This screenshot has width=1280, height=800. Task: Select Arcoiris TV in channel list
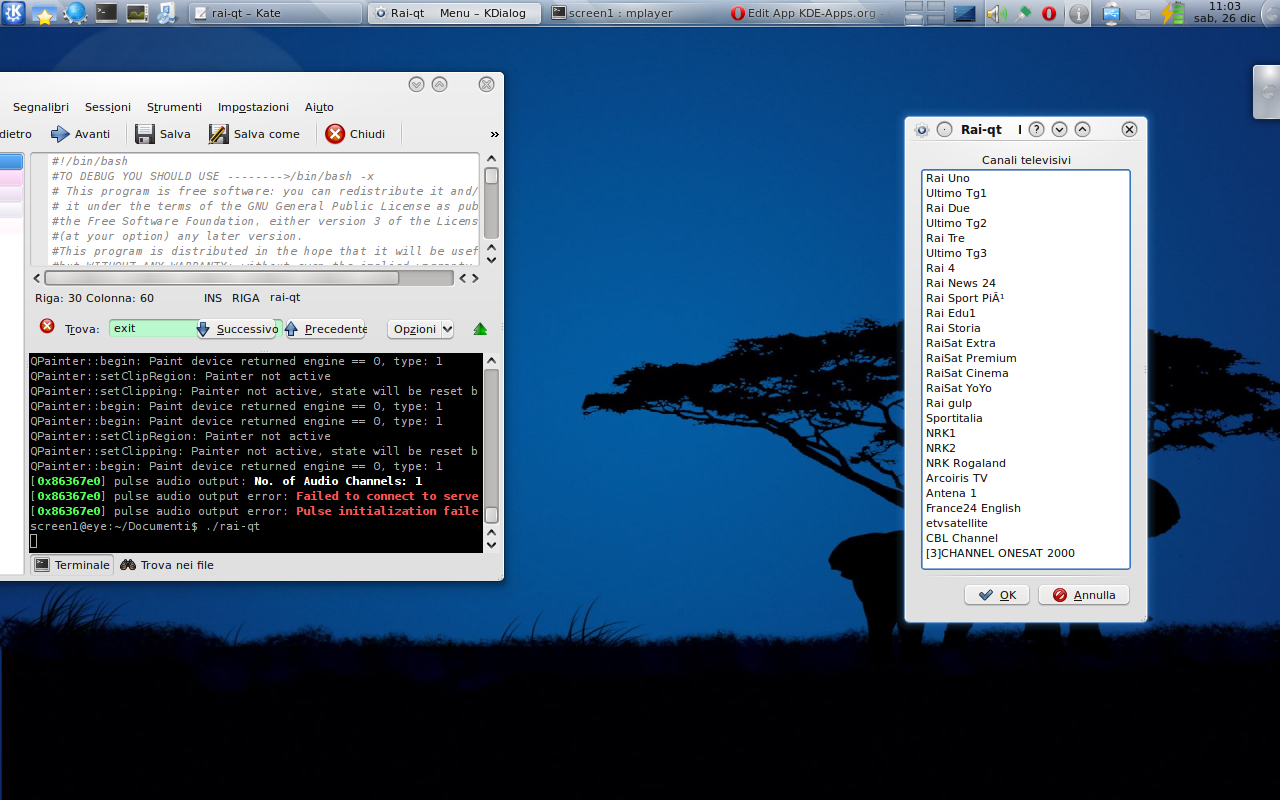(x=1025, y=478)
